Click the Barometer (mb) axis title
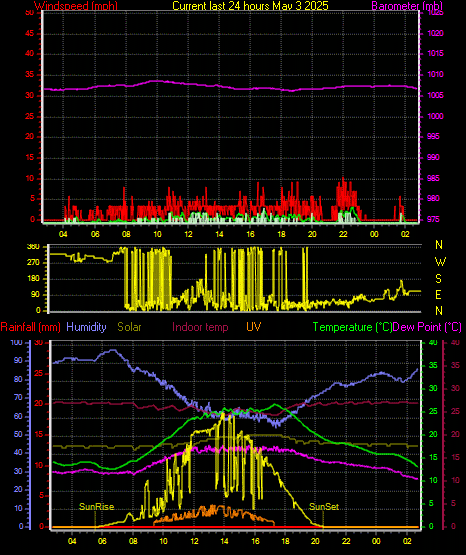Screen dimensions: 466x555 coord(407,6)
